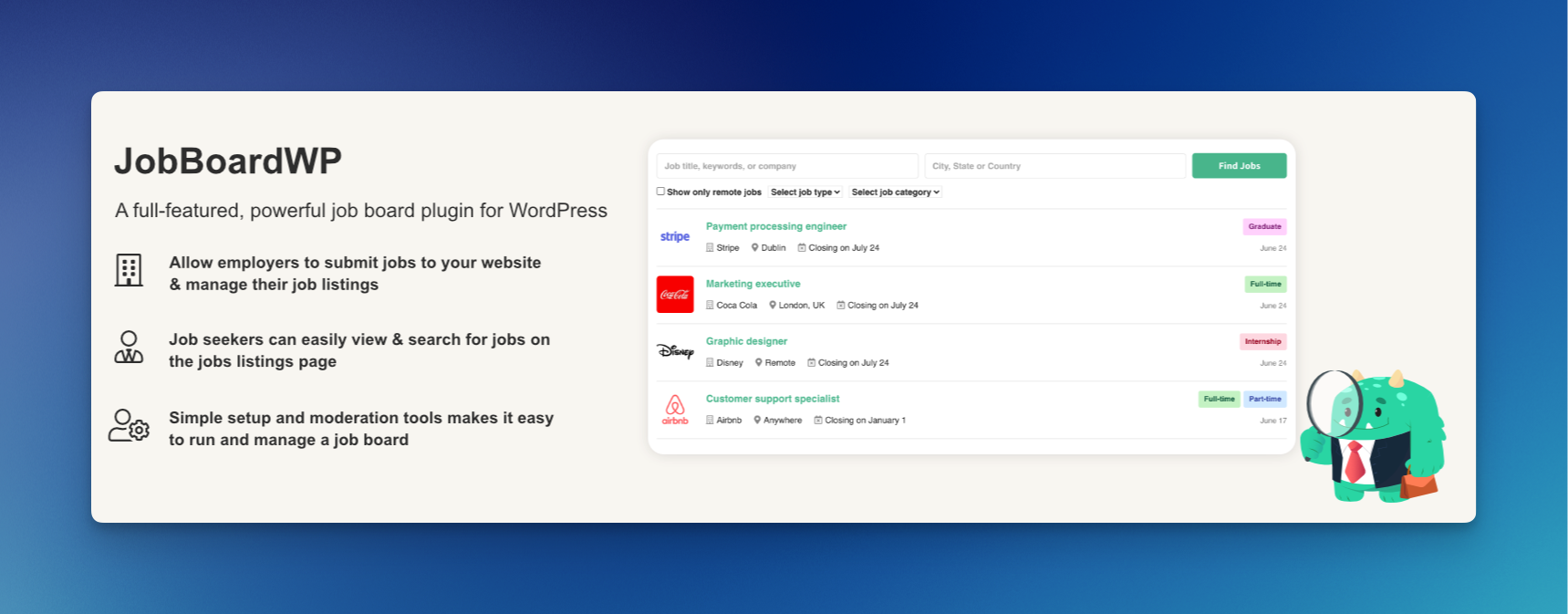Click calendar icon beside Closing on January 1
This screenshot has height=614, width=1568.
[x=818, y=420]
